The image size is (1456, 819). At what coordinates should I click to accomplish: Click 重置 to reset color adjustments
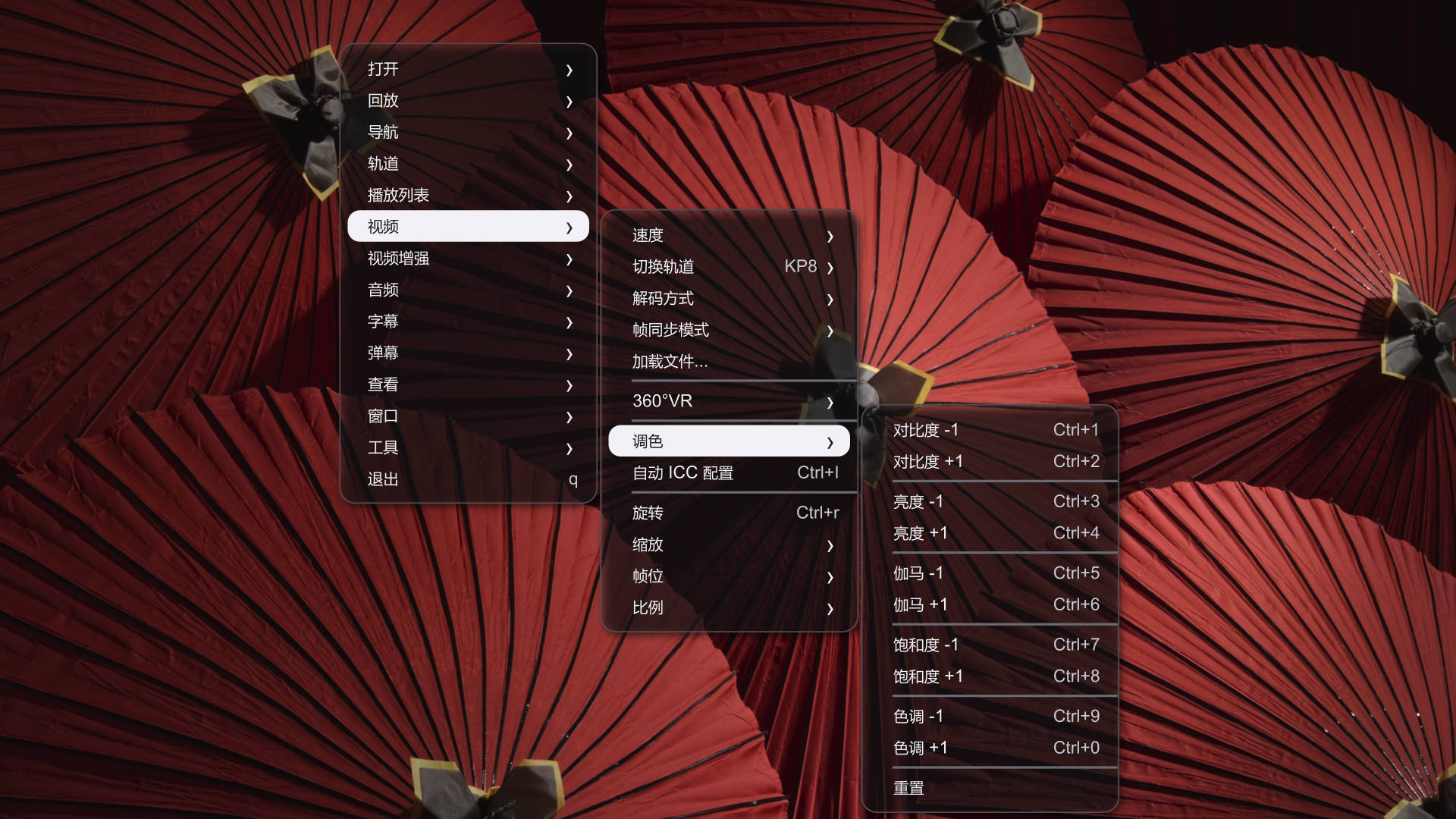(x=990, y=789)
